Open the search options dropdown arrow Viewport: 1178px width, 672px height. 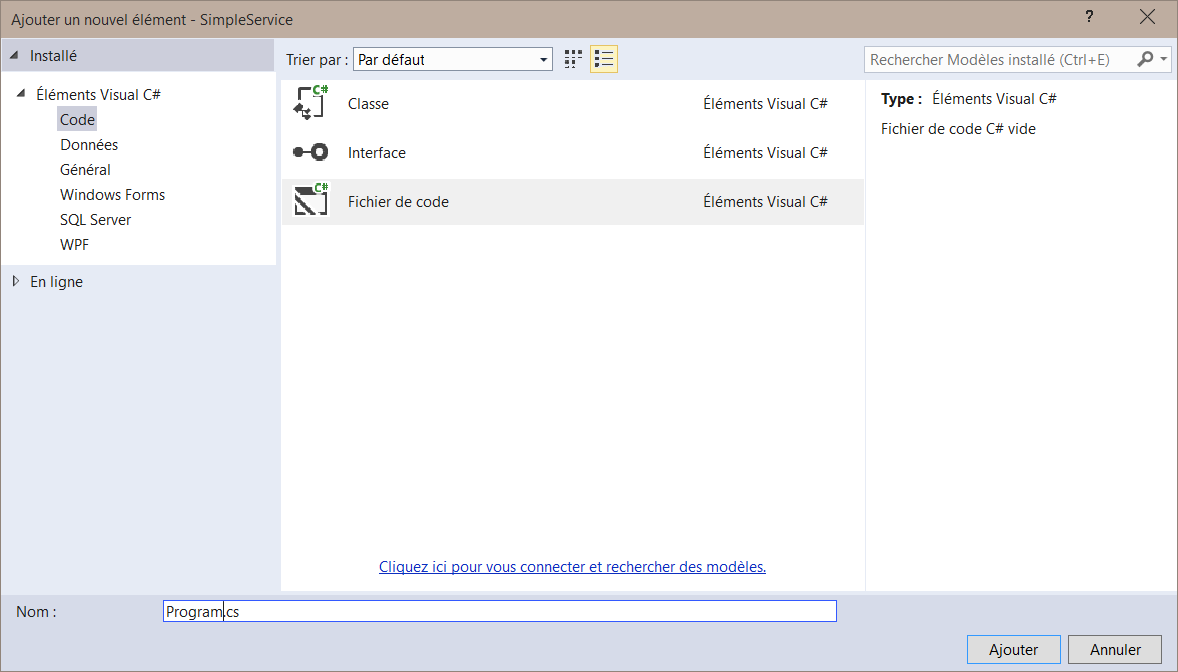(x=1165, y=60)
